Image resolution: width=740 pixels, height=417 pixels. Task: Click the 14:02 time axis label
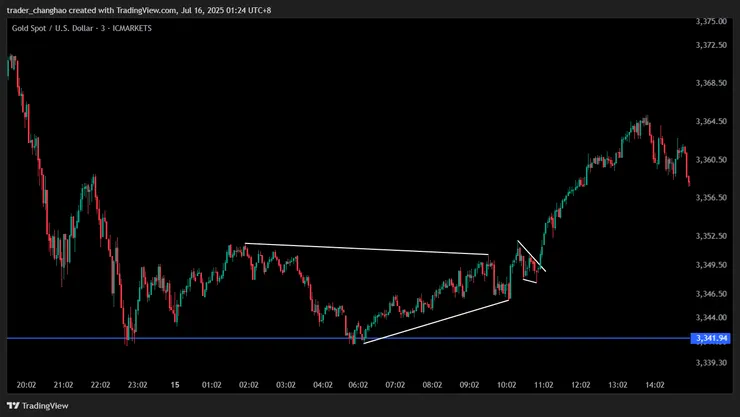(655, 385)
